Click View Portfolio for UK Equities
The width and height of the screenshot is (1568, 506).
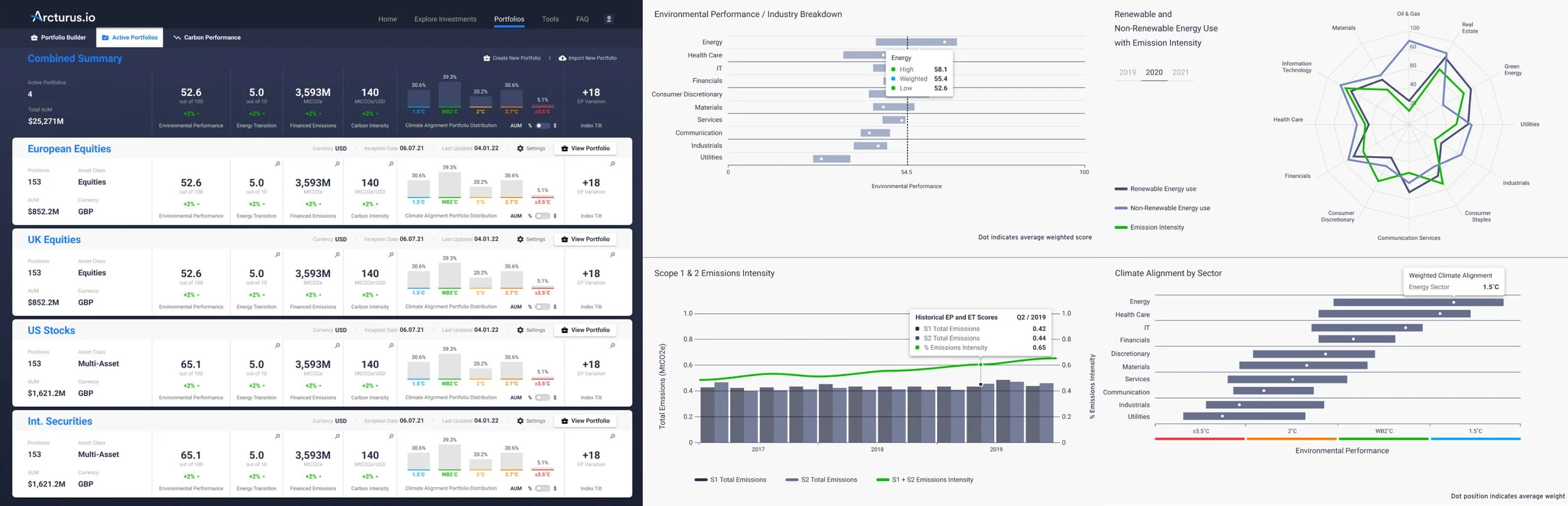(x=585, y=240)
